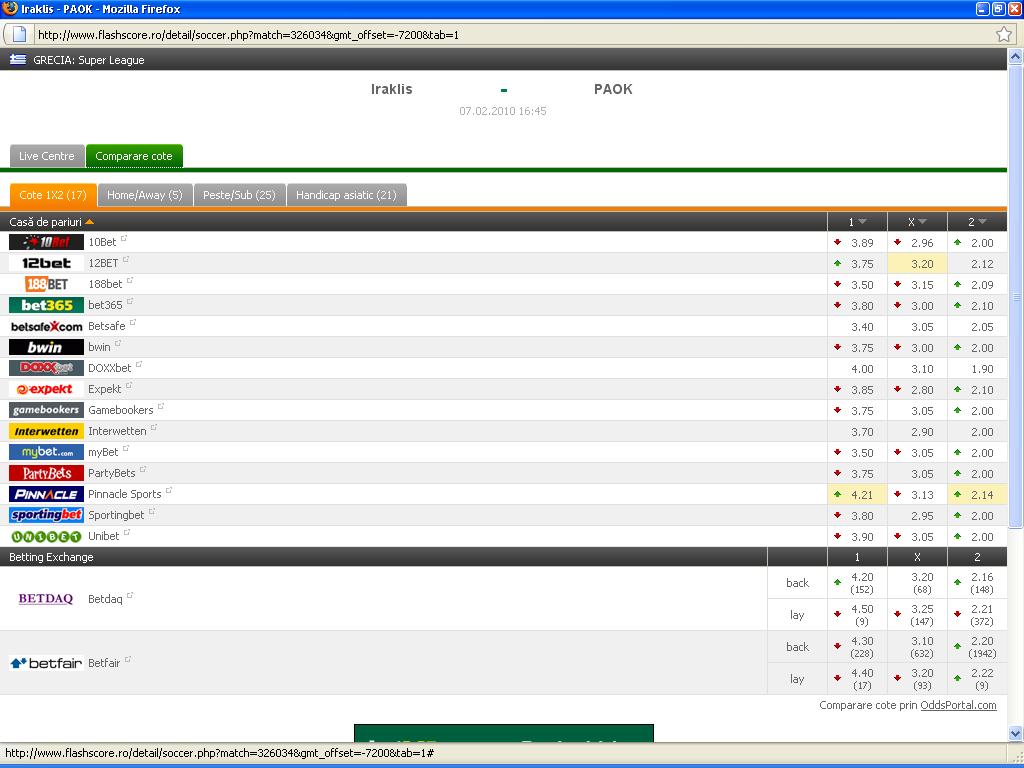
Task: Click the Gamebookers name link
Action: [121, 410]
